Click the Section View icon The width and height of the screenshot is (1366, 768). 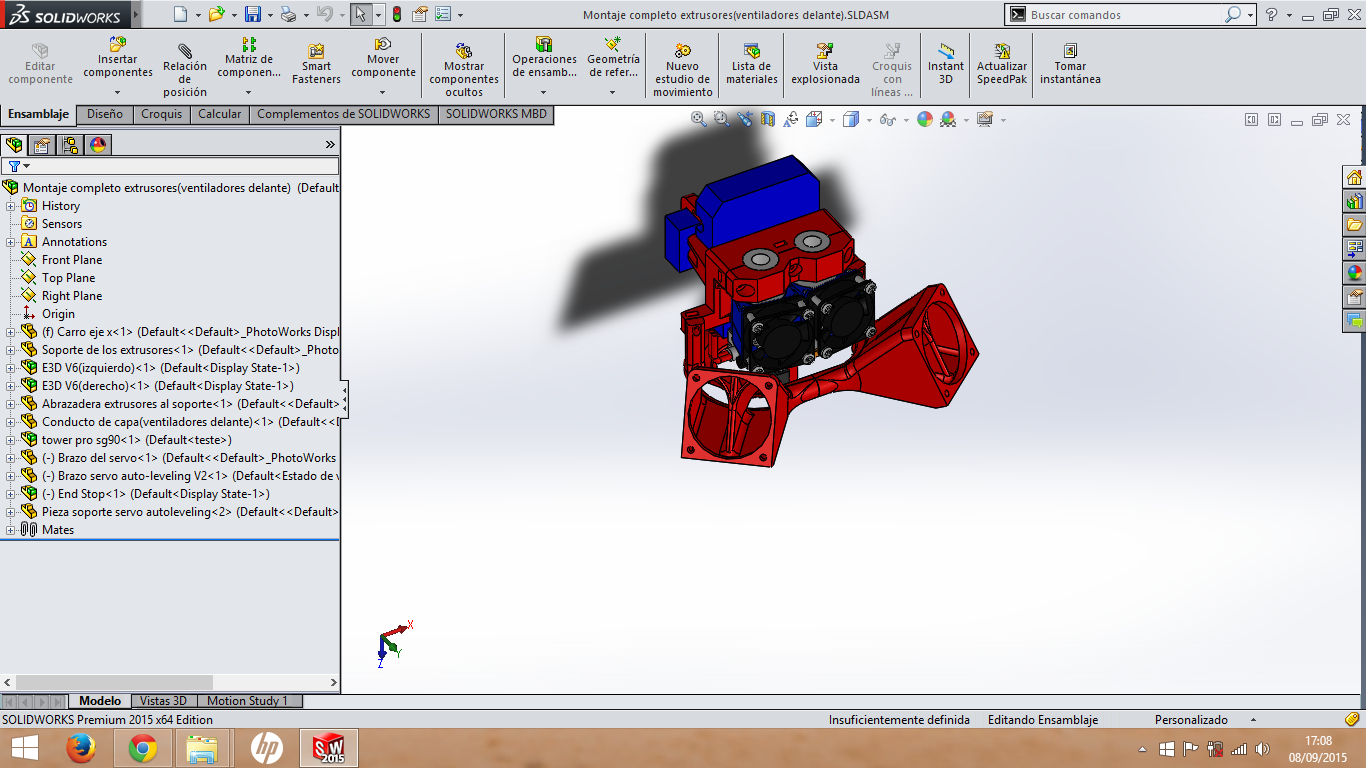[768, 119]
